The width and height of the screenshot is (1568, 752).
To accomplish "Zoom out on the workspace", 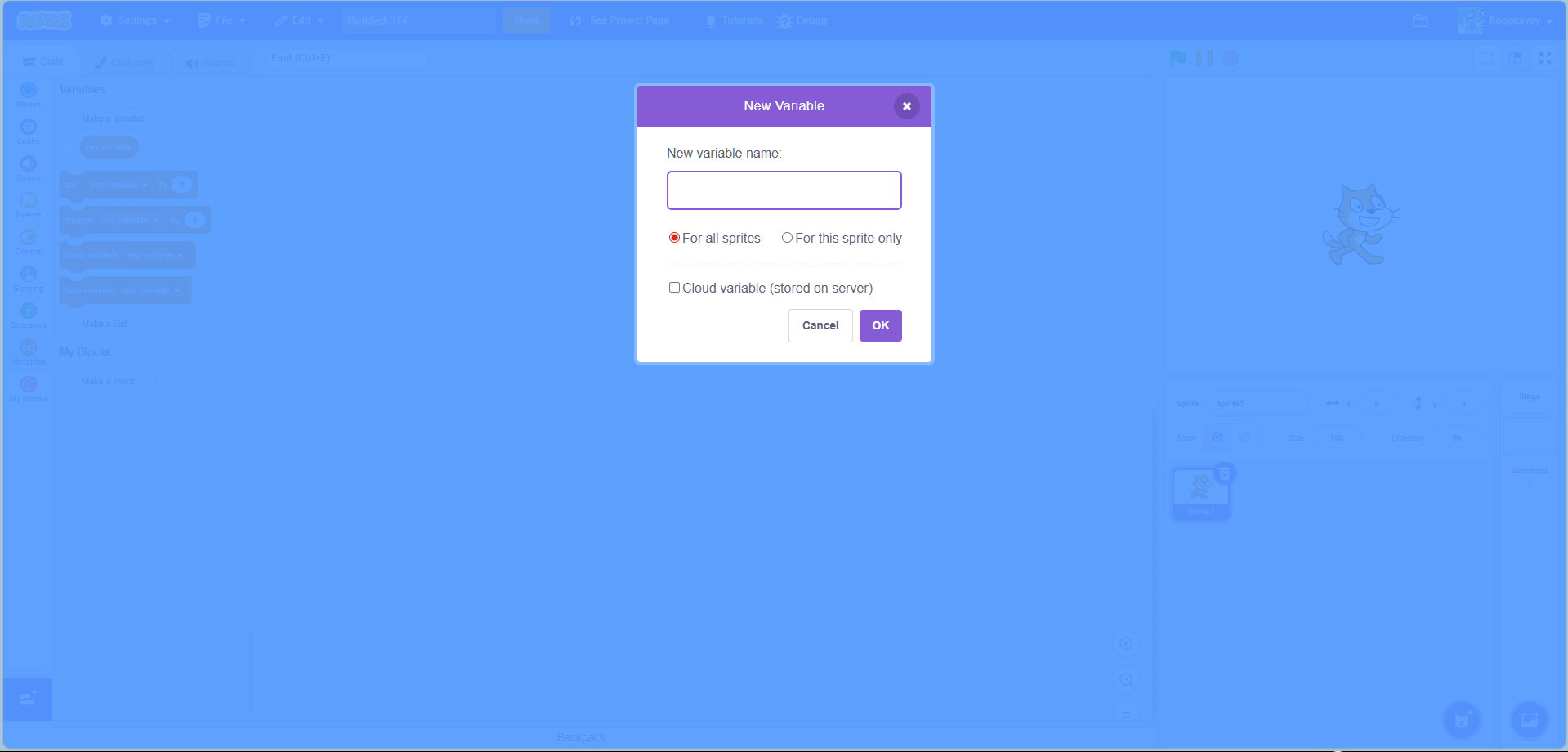I will [1126, 680].
